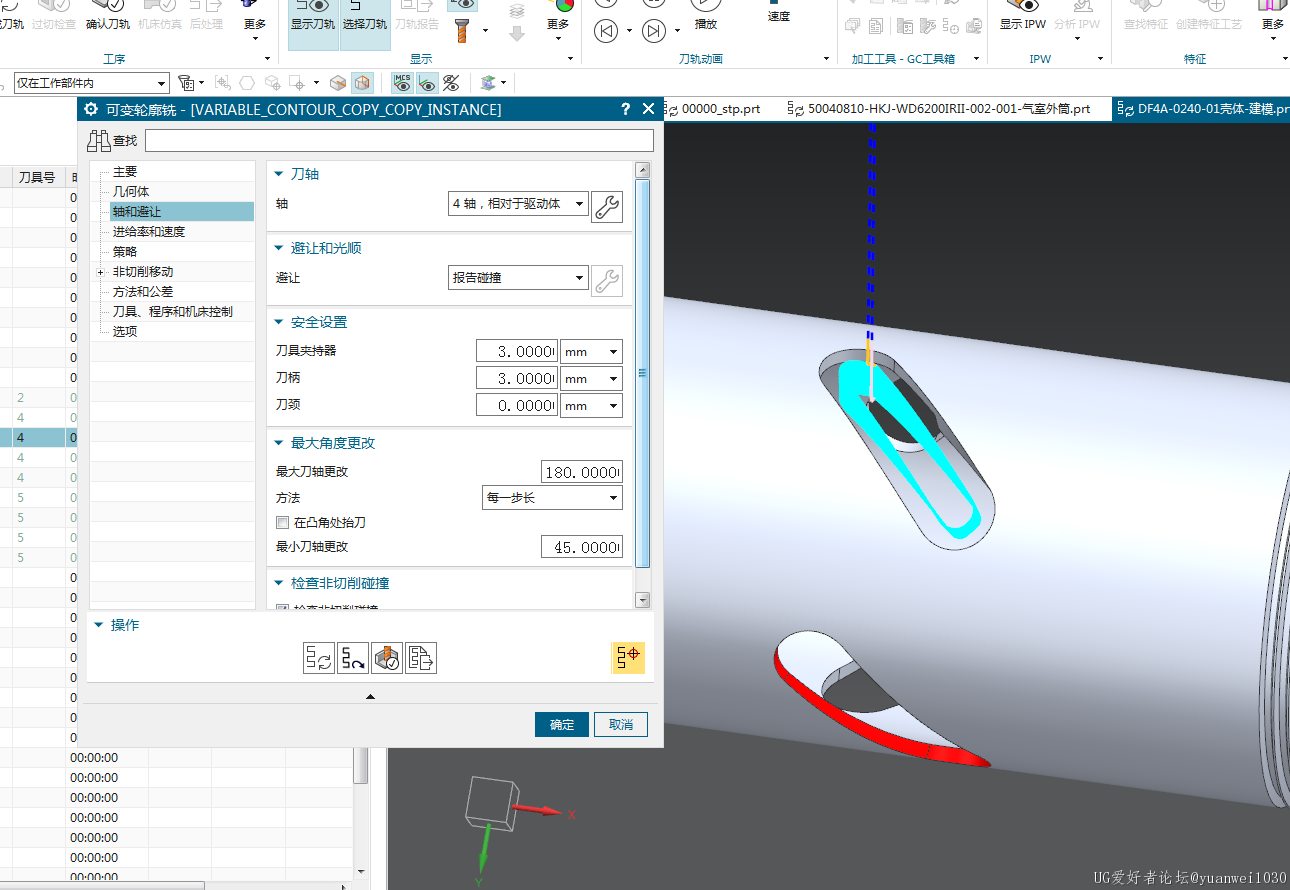1290x890 pixels.
Task: Select 刀具、程序和机床控制 in the tree
Action: click(x=173, y=312)
